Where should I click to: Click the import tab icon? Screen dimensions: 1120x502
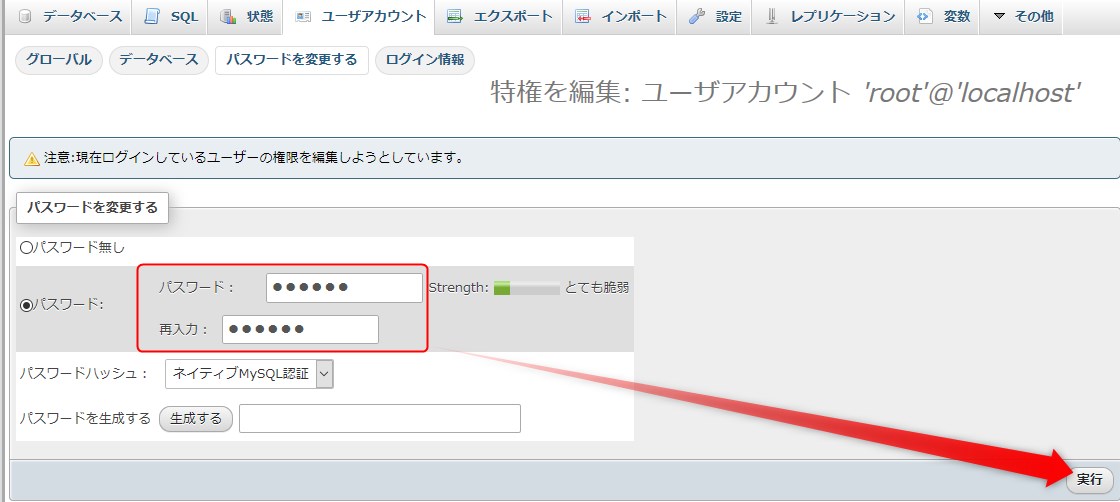[x=583, y=16]
